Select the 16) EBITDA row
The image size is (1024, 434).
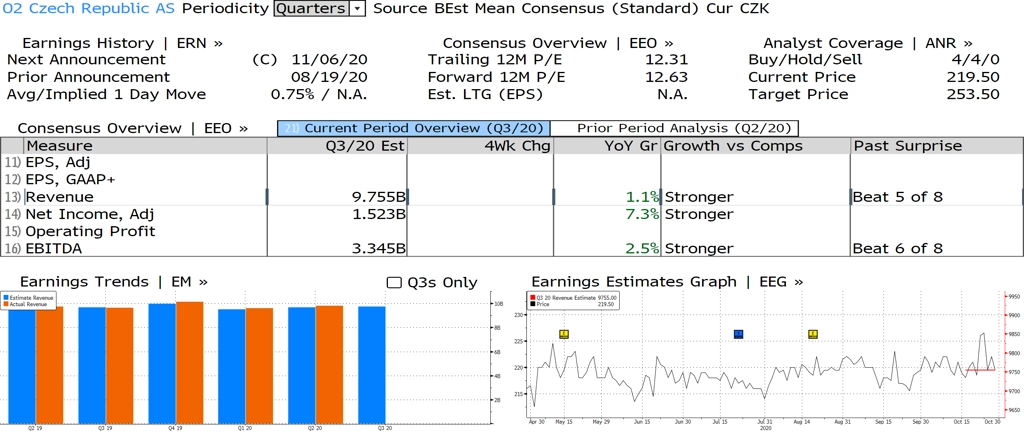click(511, 249)
